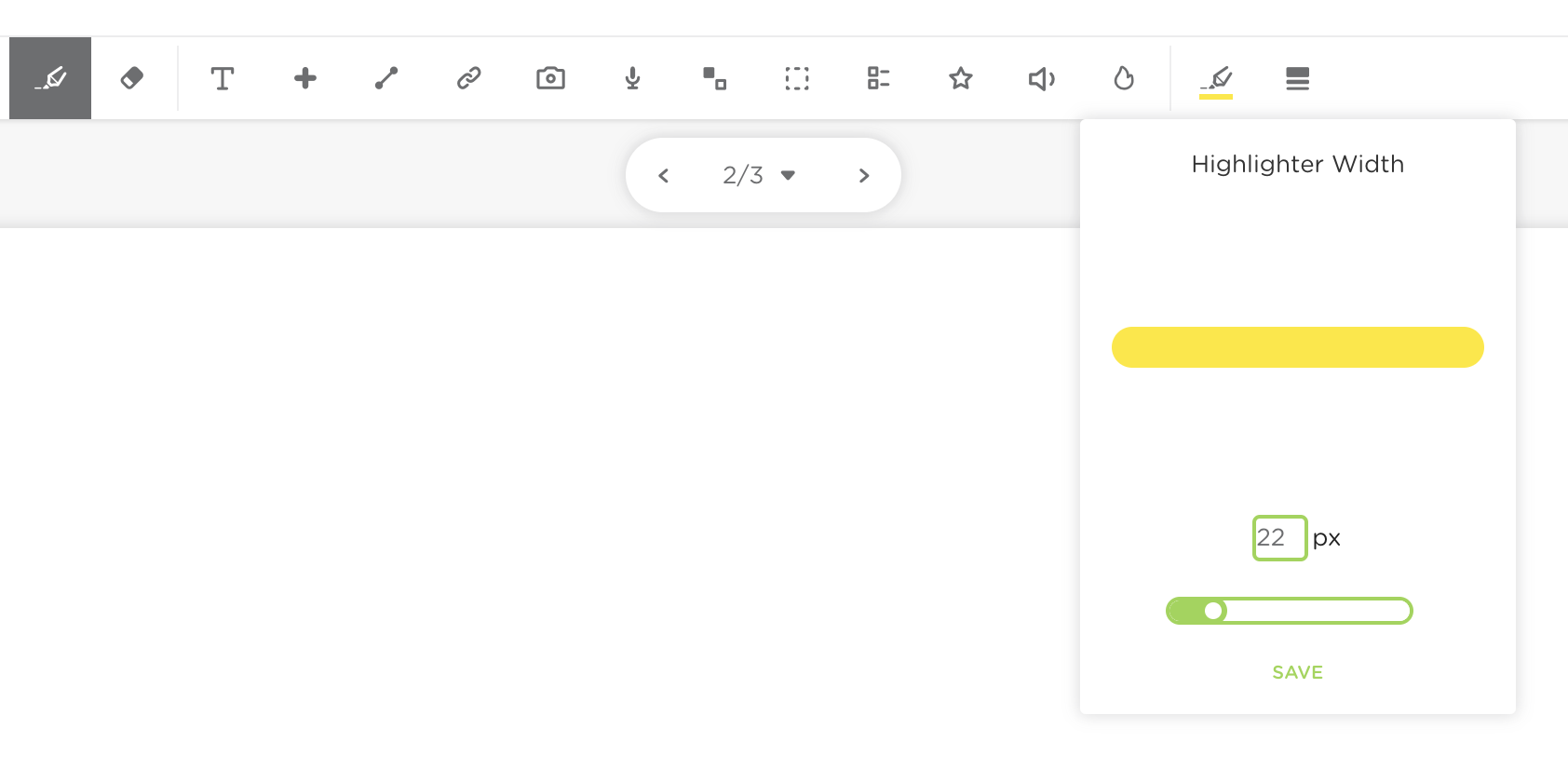Go to next page
The height and width of the screenshot is (769, 1568).
point(864,175)
